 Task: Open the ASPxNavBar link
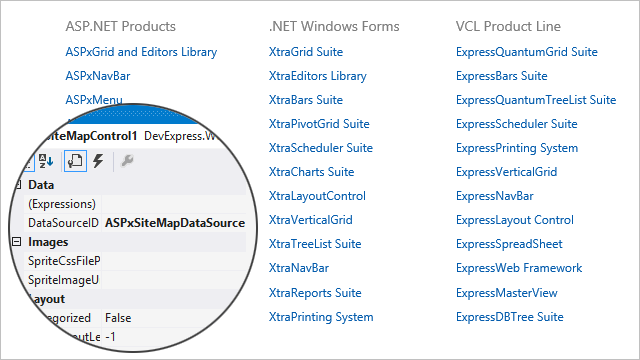[98, 76]
